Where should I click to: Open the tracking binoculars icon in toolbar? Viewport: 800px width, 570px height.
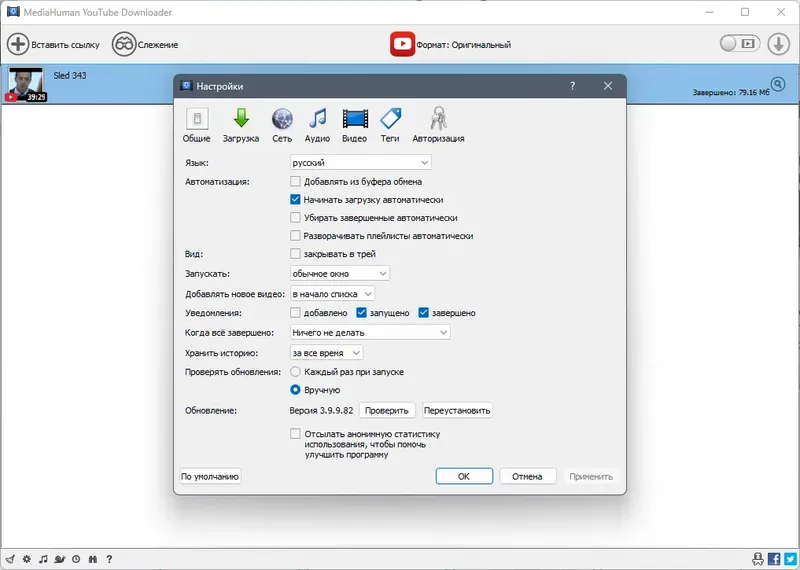tap(124, 44)
